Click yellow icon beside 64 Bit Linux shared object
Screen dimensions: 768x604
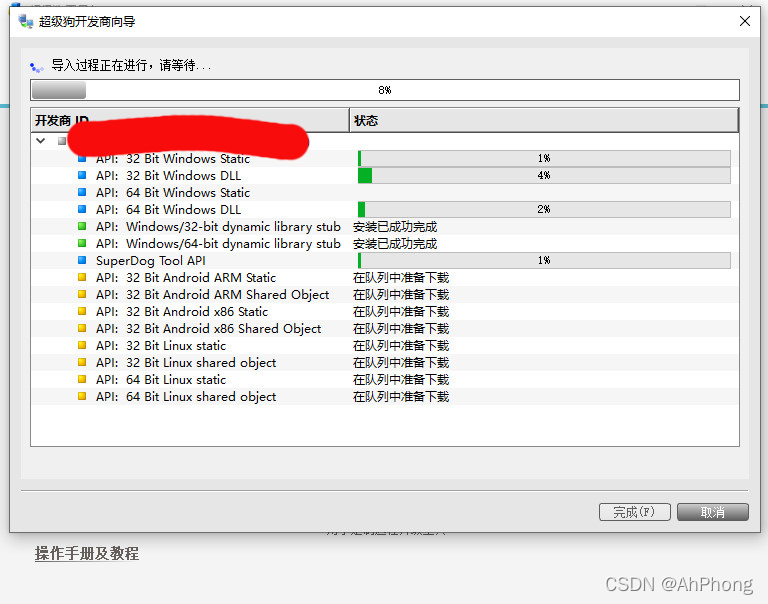pyautogui.click(x=82, y=396)
